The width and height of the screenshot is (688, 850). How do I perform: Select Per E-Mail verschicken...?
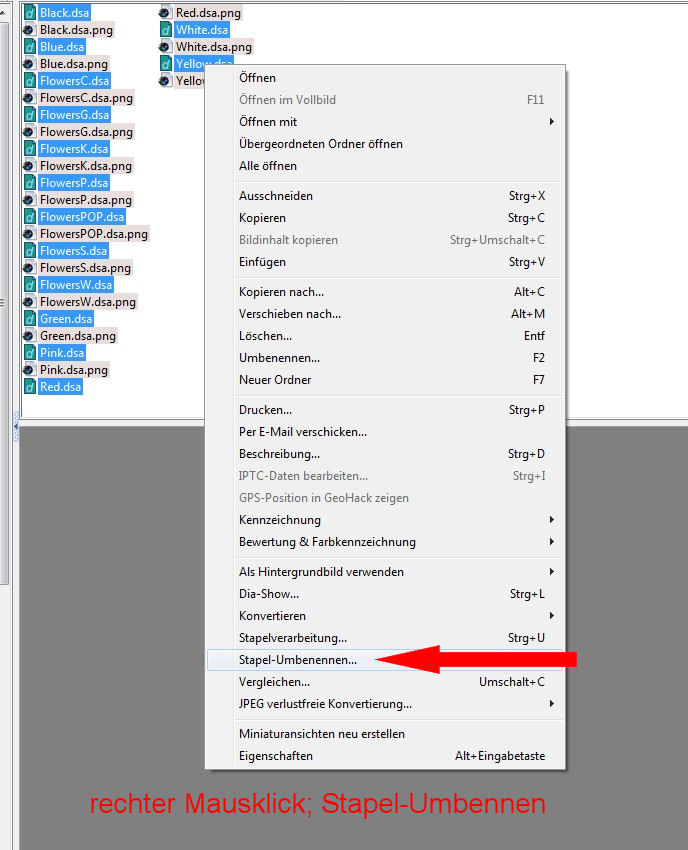click(385, 432)
